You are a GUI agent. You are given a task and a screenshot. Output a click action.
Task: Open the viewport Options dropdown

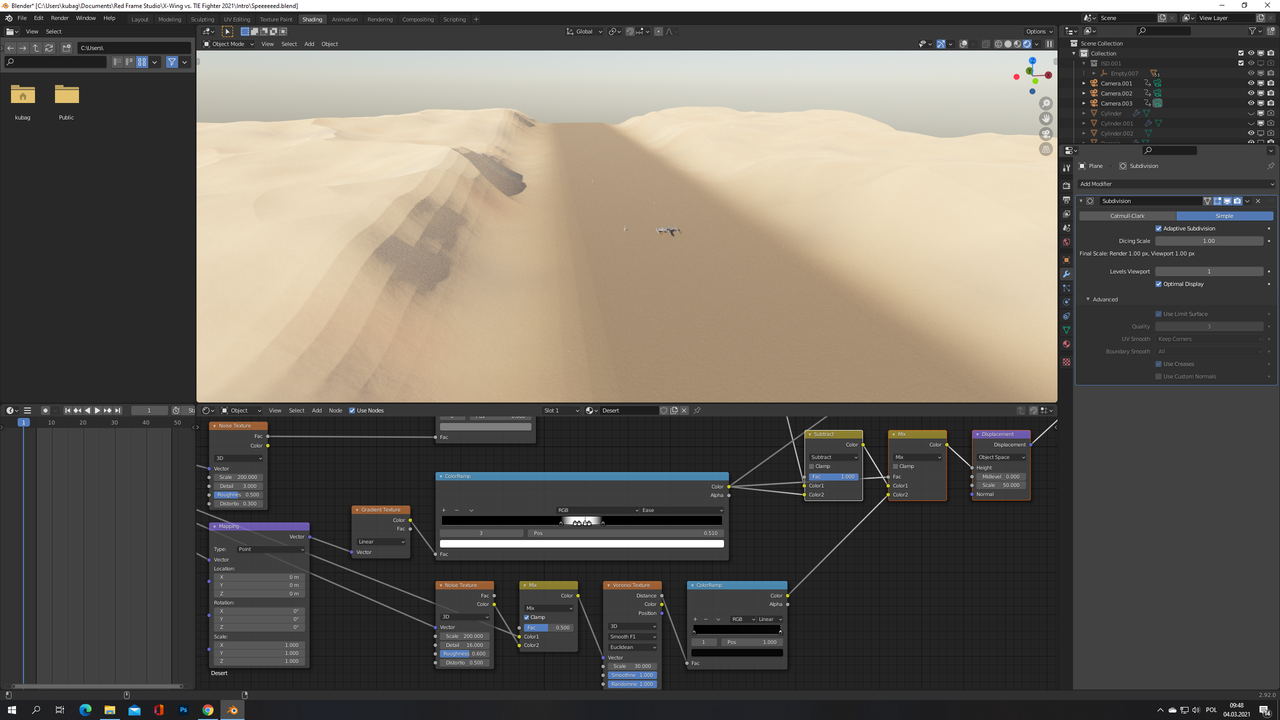(x=1039, y=32)
